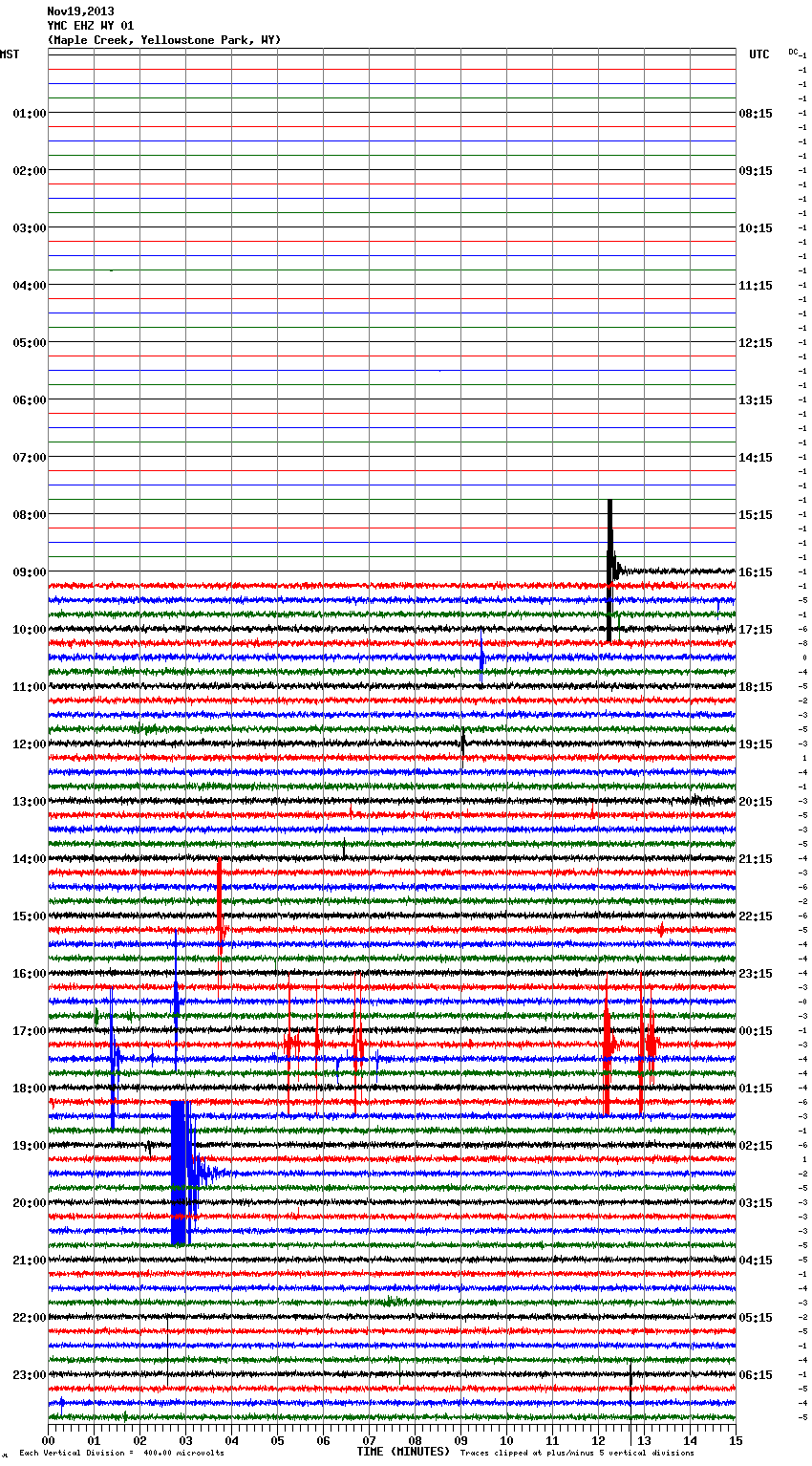This screenshot has height=1466, width=812.
Task: Select the 04:00 MST time label
Action: 30,286
